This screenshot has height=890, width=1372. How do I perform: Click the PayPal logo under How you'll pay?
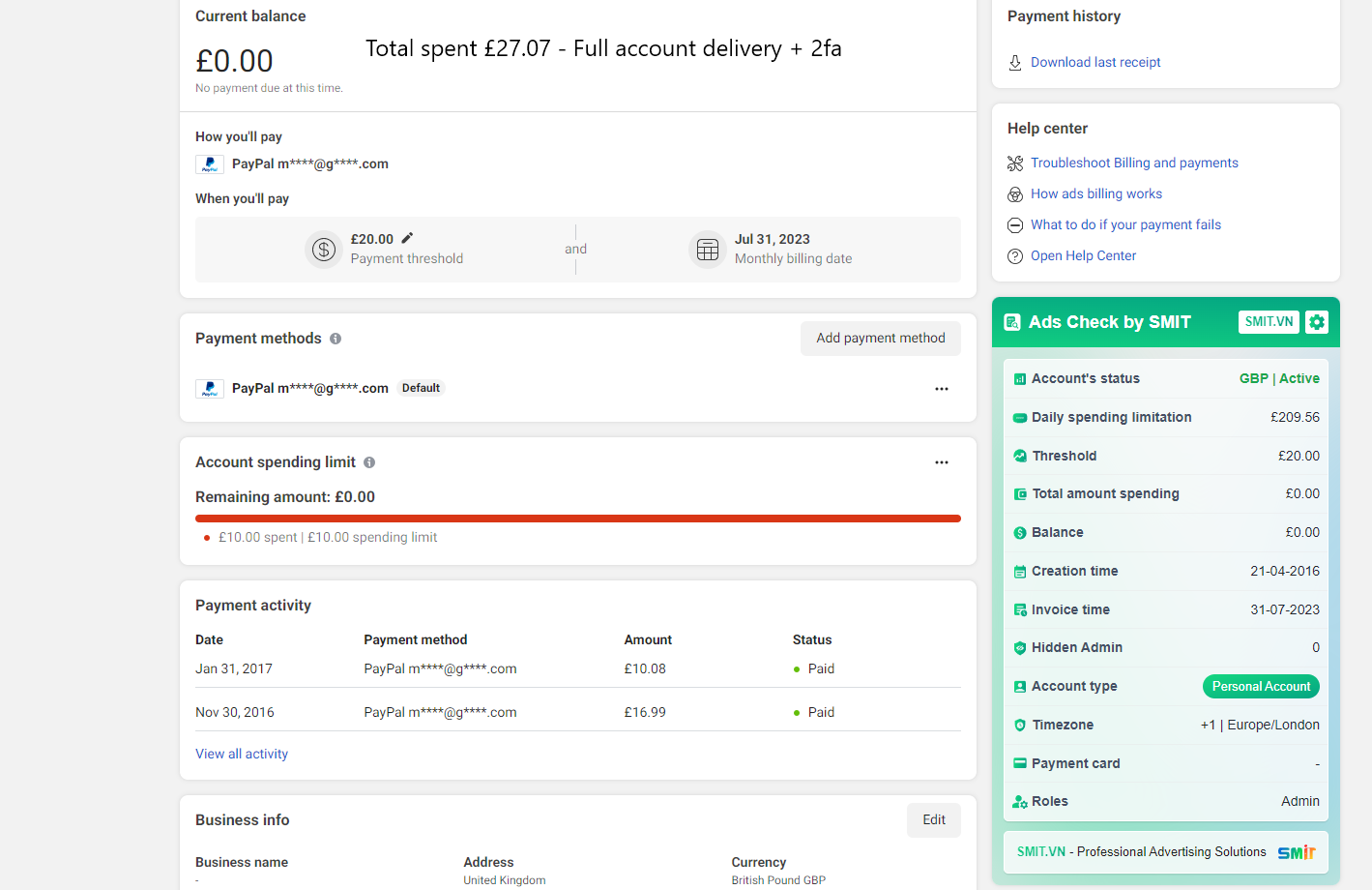[x=210, y=164]
